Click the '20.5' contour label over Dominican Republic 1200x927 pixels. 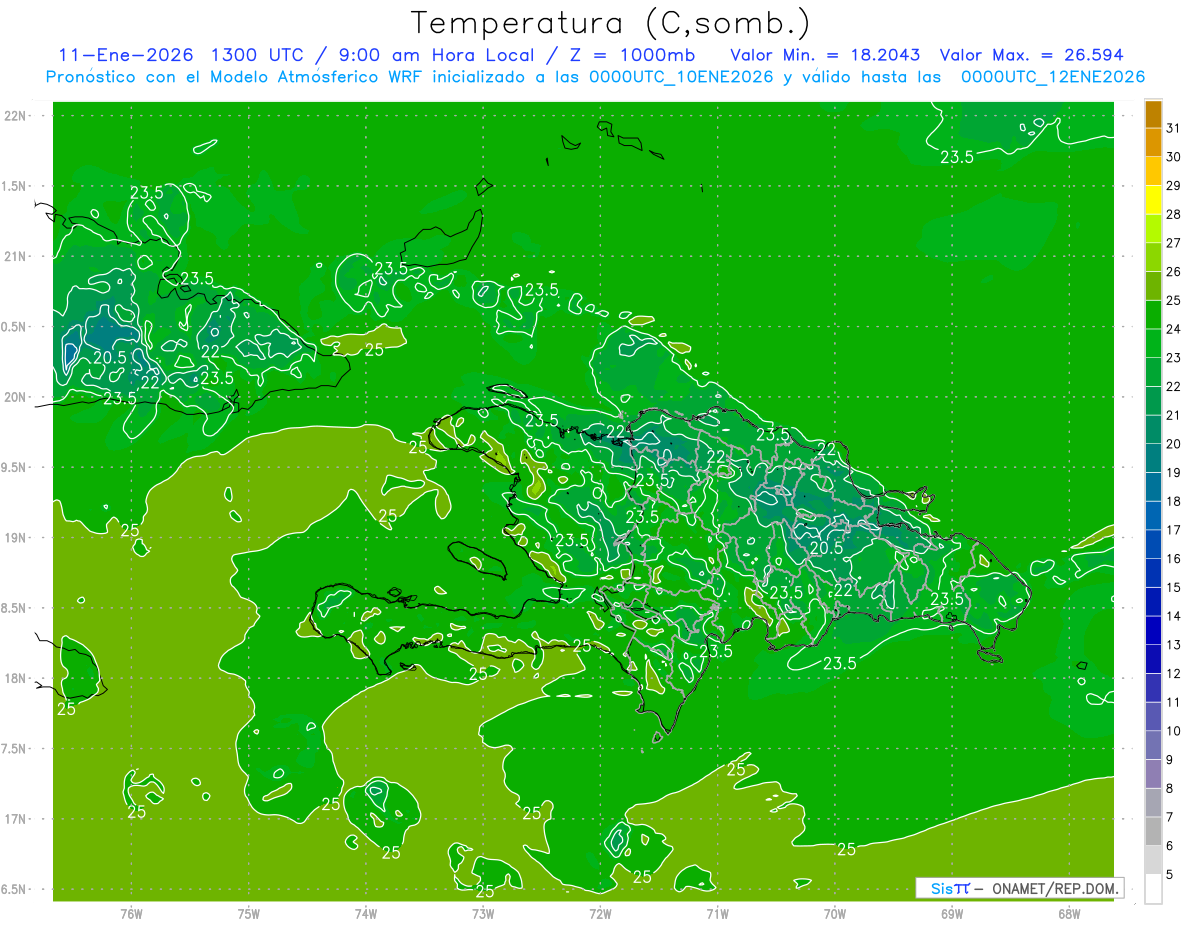pyautogui.click(x=826, y=549)
